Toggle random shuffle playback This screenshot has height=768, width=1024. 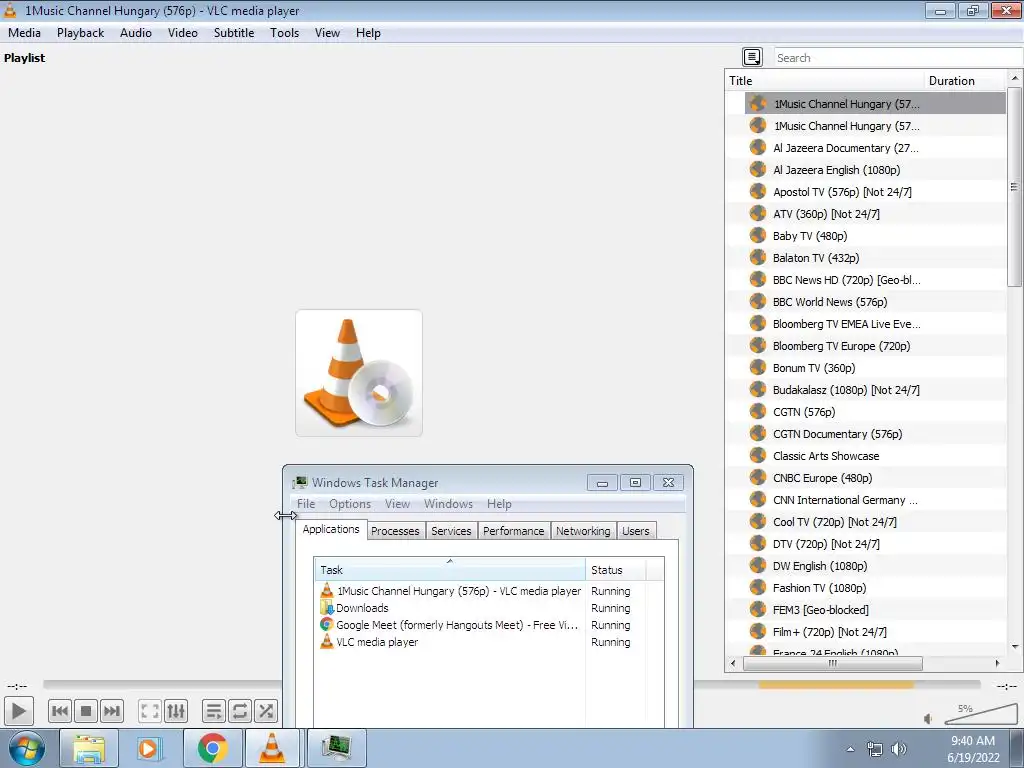[266, 711]
